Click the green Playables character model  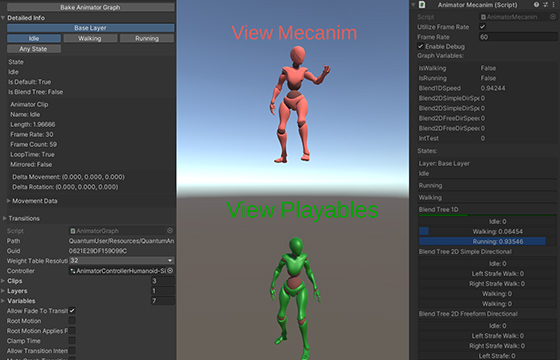(x=295, y=298)
